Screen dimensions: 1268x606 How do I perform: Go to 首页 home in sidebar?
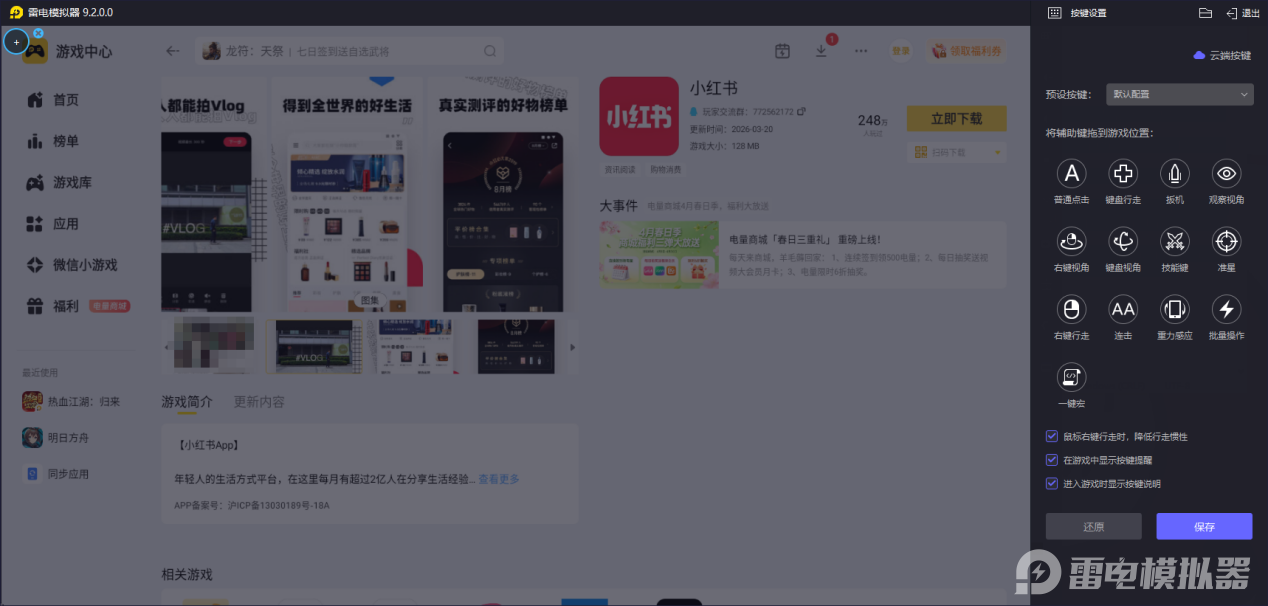53,100
